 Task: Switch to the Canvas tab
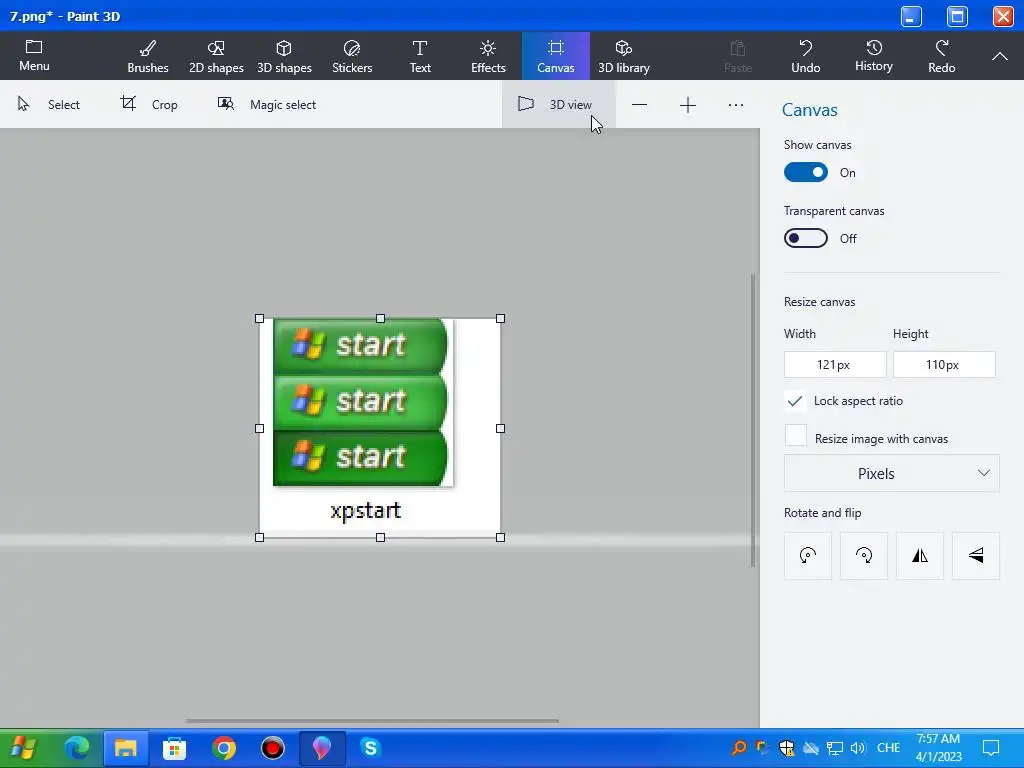tap(556, 56)
